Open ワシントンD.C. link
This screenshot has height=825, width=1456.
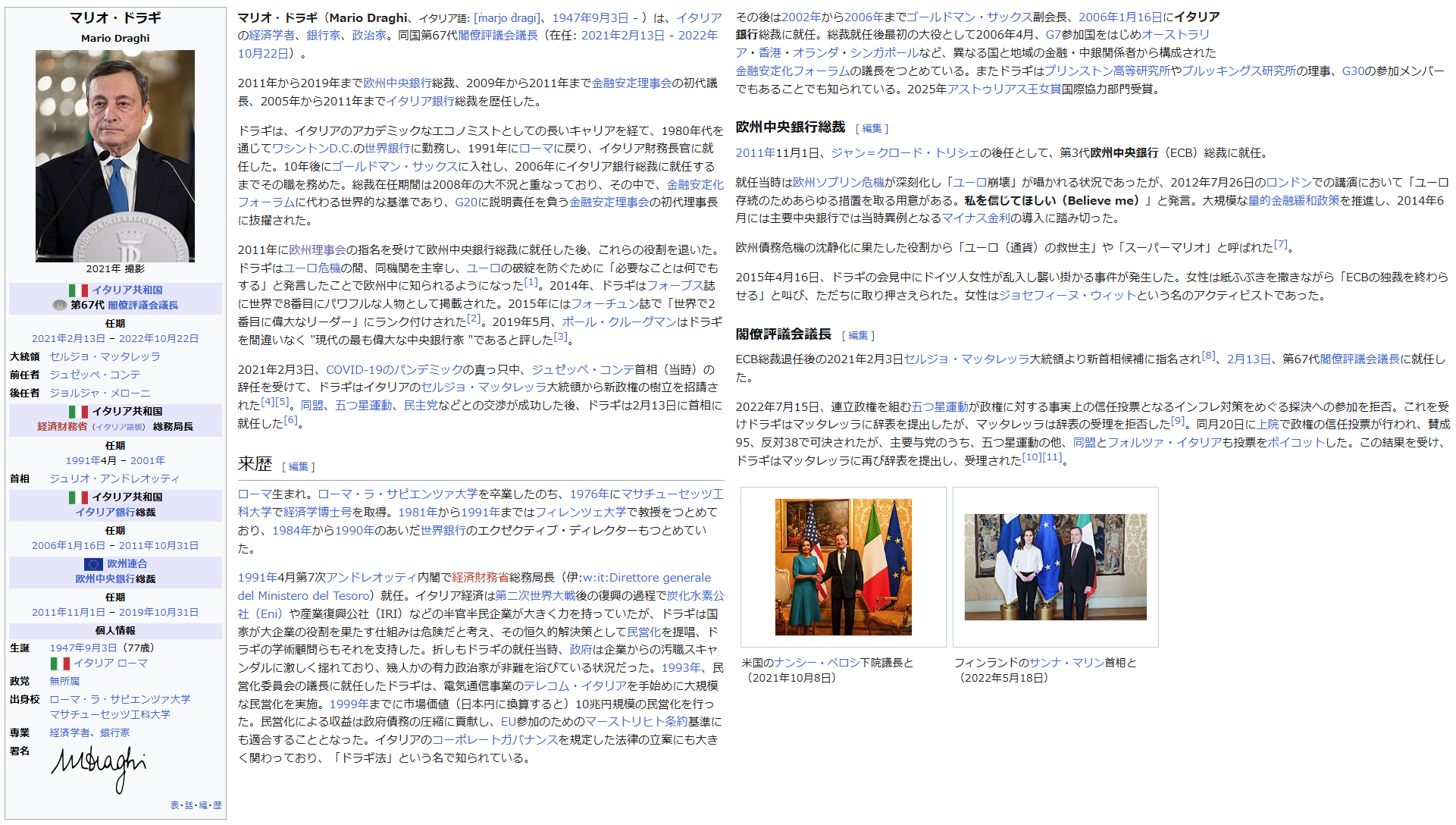coord(312,149)
